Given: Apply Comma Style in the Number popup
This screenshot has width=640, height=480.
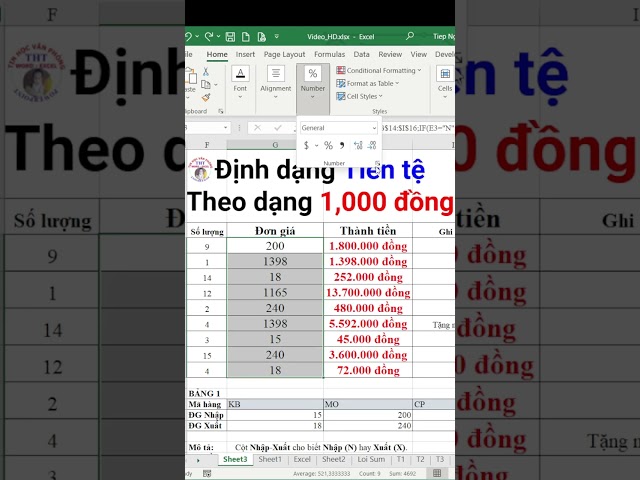Looking at the screenshot, I should click(342, 145).
